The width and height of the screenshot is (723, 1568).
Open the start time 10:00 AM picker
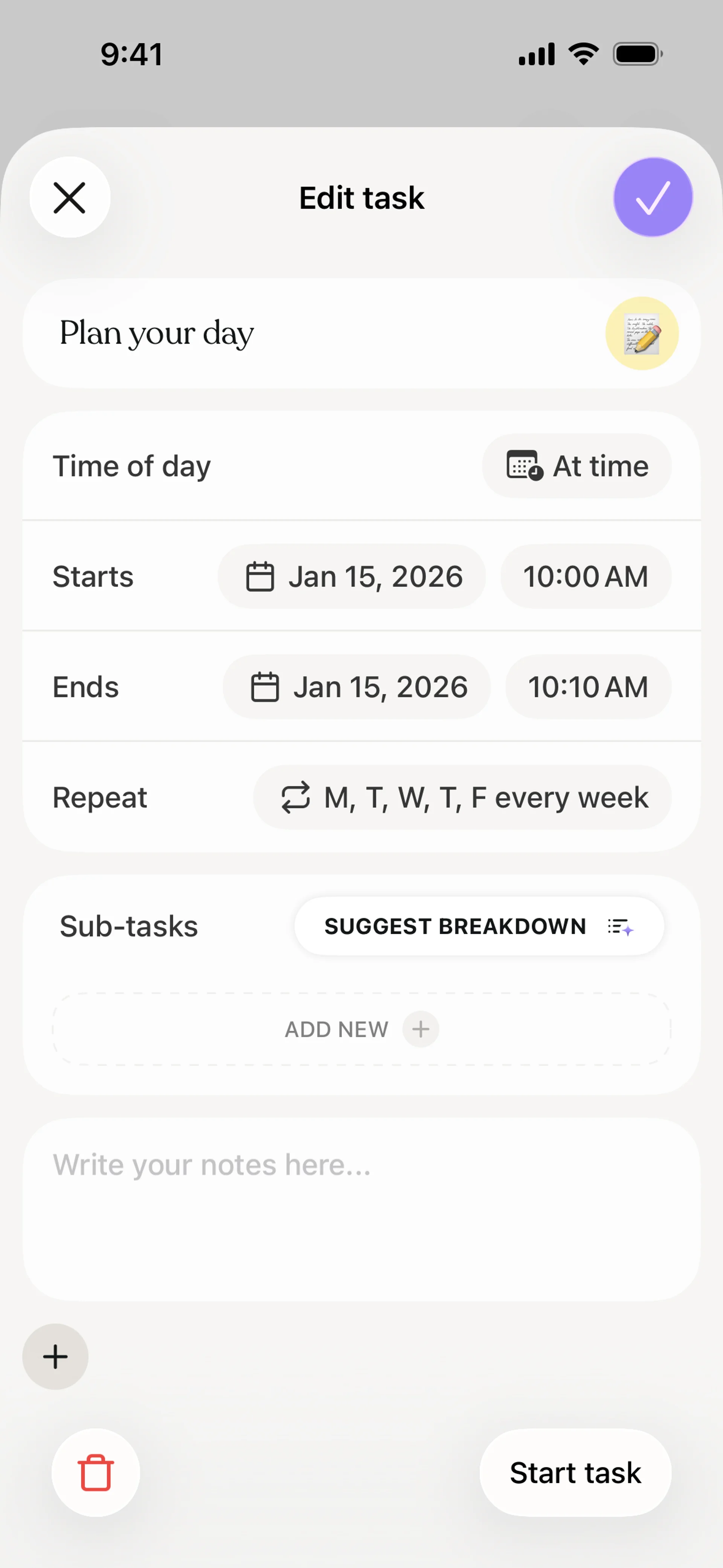coord(586,576)
